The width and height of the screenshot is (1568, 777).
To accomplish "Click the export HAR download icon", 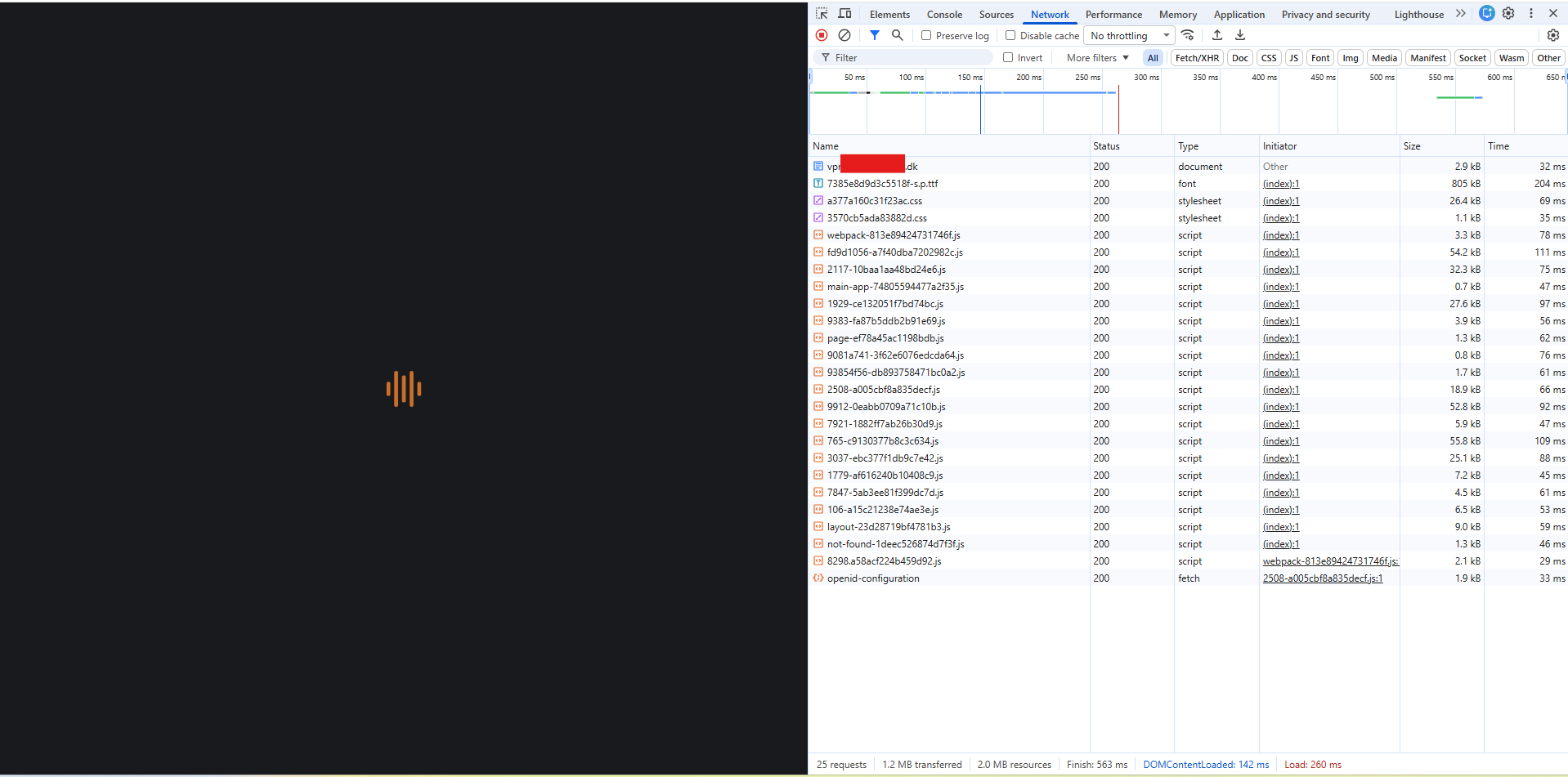I will (x=1240, y=35).
